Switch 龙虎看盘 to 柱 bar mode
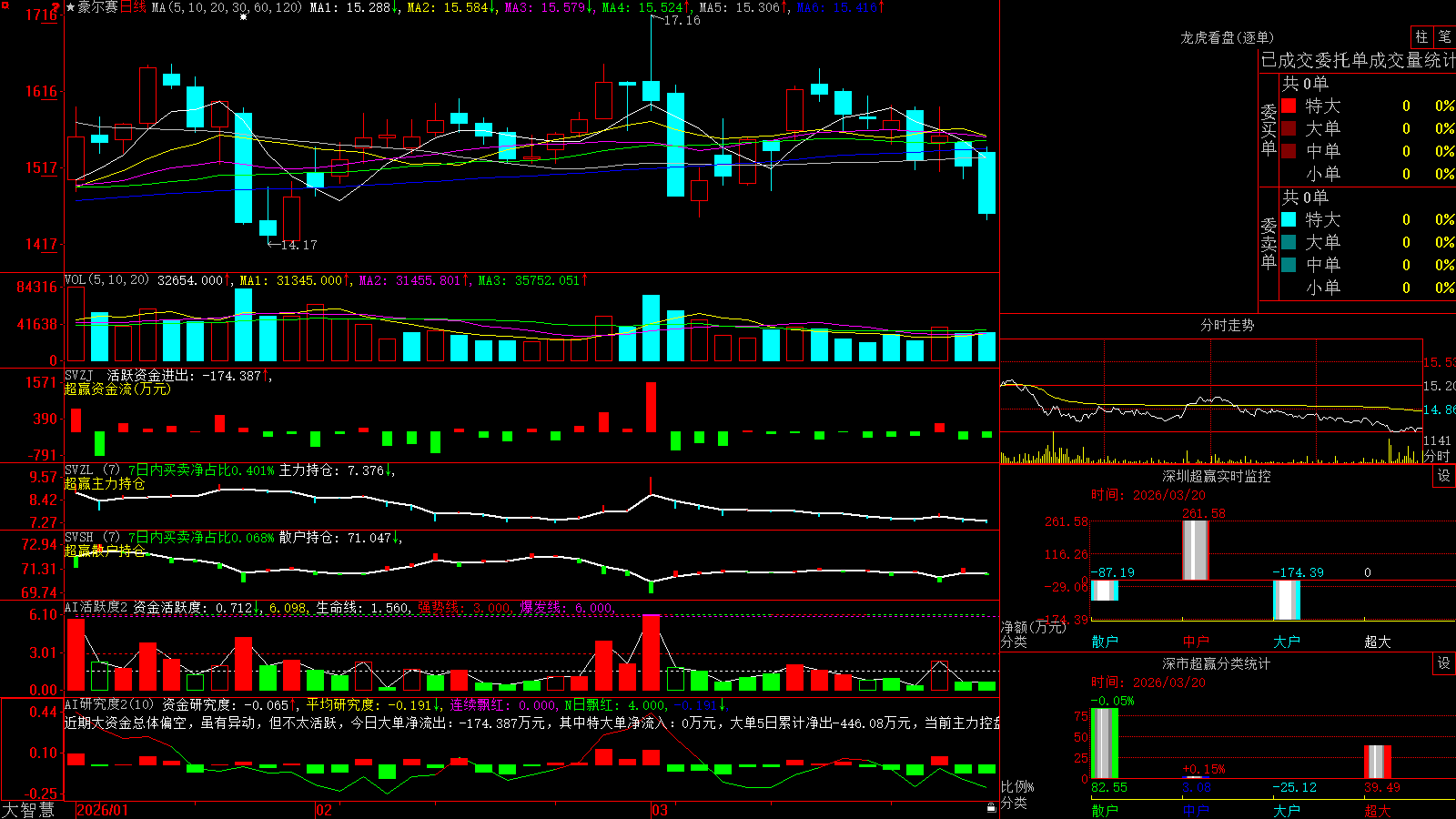The width and height of the screenshot is (1456, 819). tap(1421, 36)
